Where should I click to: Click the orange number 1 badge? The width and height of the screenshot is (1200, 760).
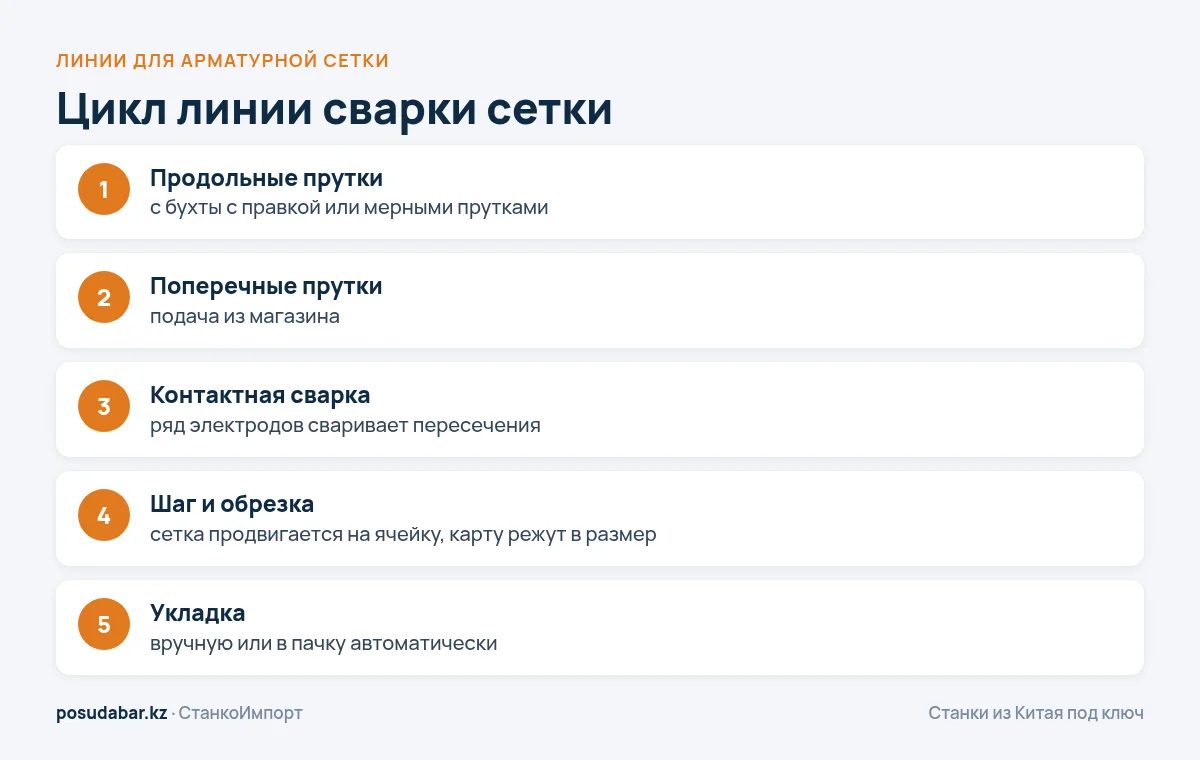point(104,189)
